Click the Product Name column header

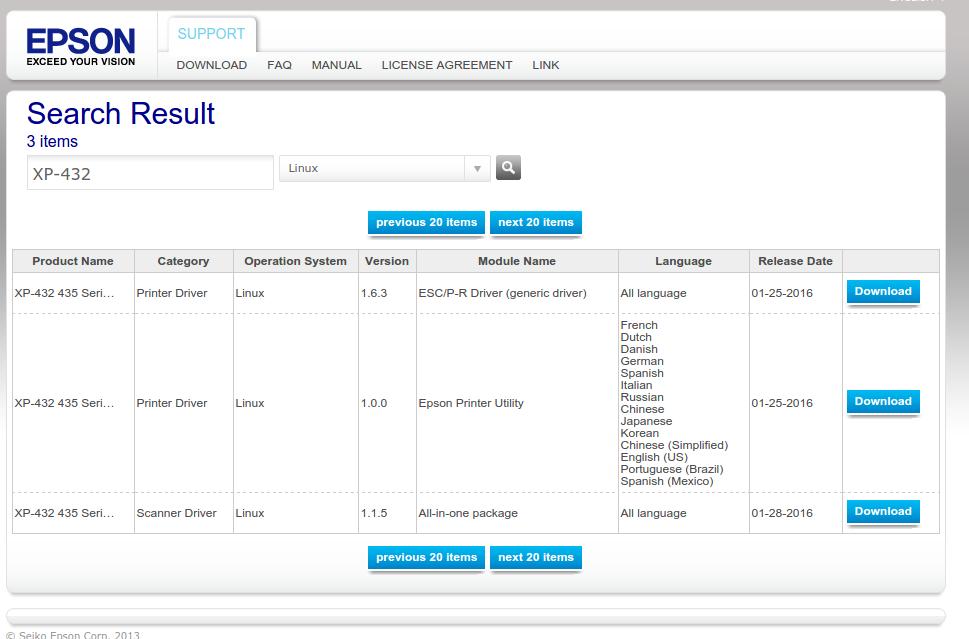pos(73,261)
